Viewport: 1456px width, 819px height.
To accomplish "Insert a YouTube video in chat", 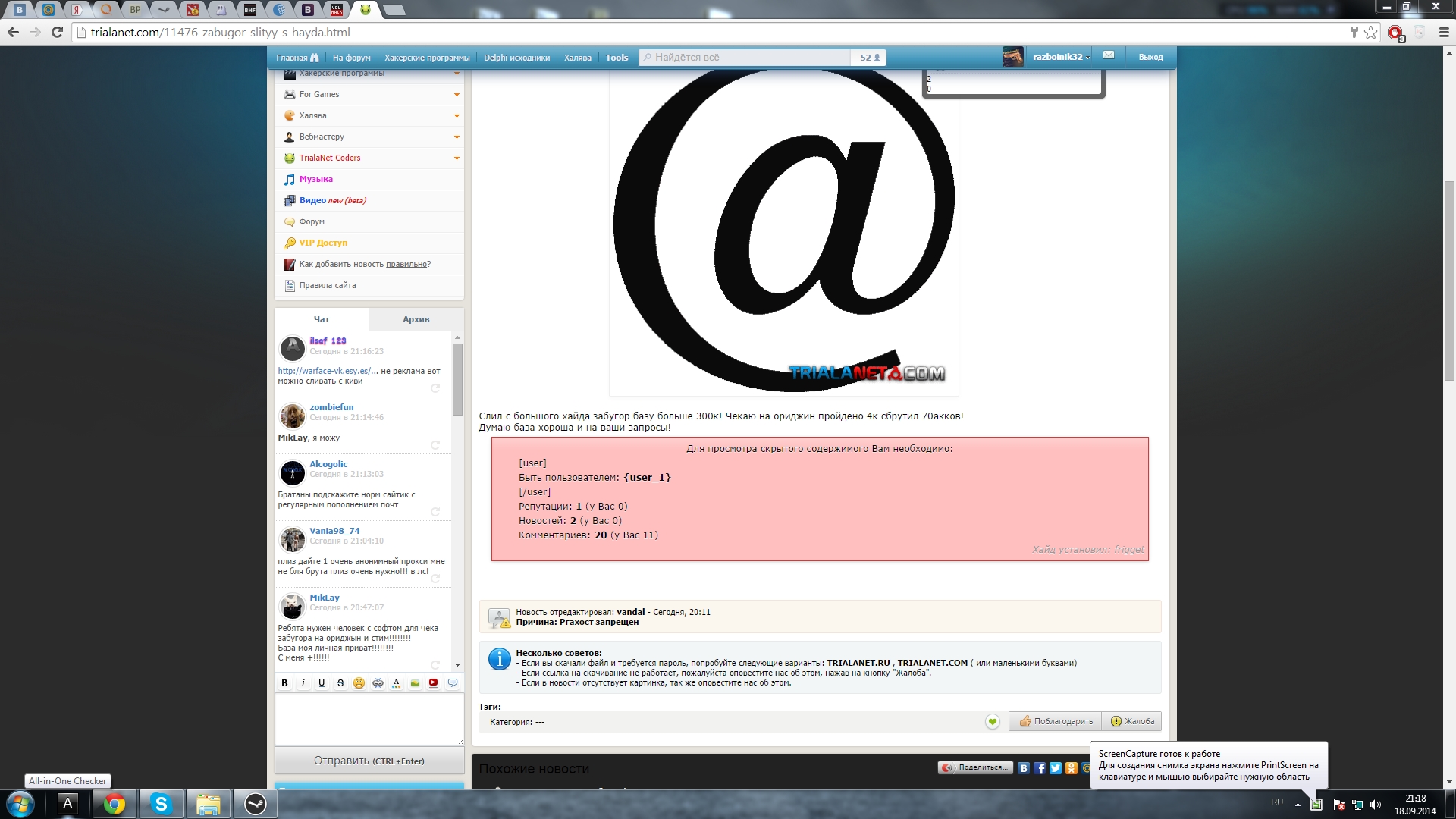I will click(433, 683).
